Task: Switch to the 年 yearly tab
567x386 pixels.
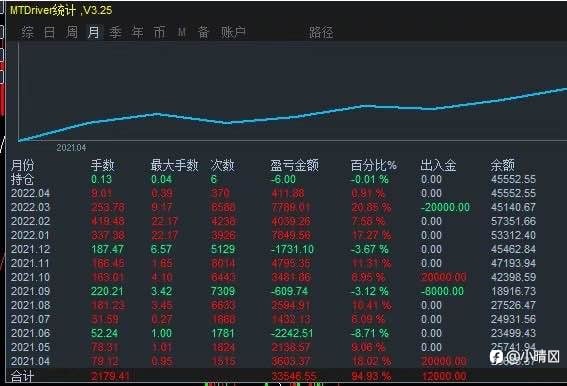Action: pos(137,33)
